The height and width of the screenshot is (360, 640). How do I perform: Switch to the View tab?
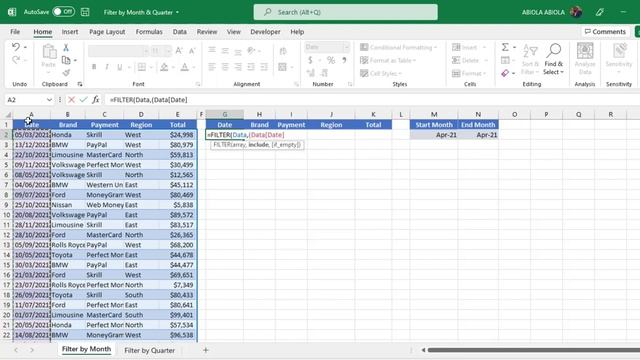tap(233, 31)
